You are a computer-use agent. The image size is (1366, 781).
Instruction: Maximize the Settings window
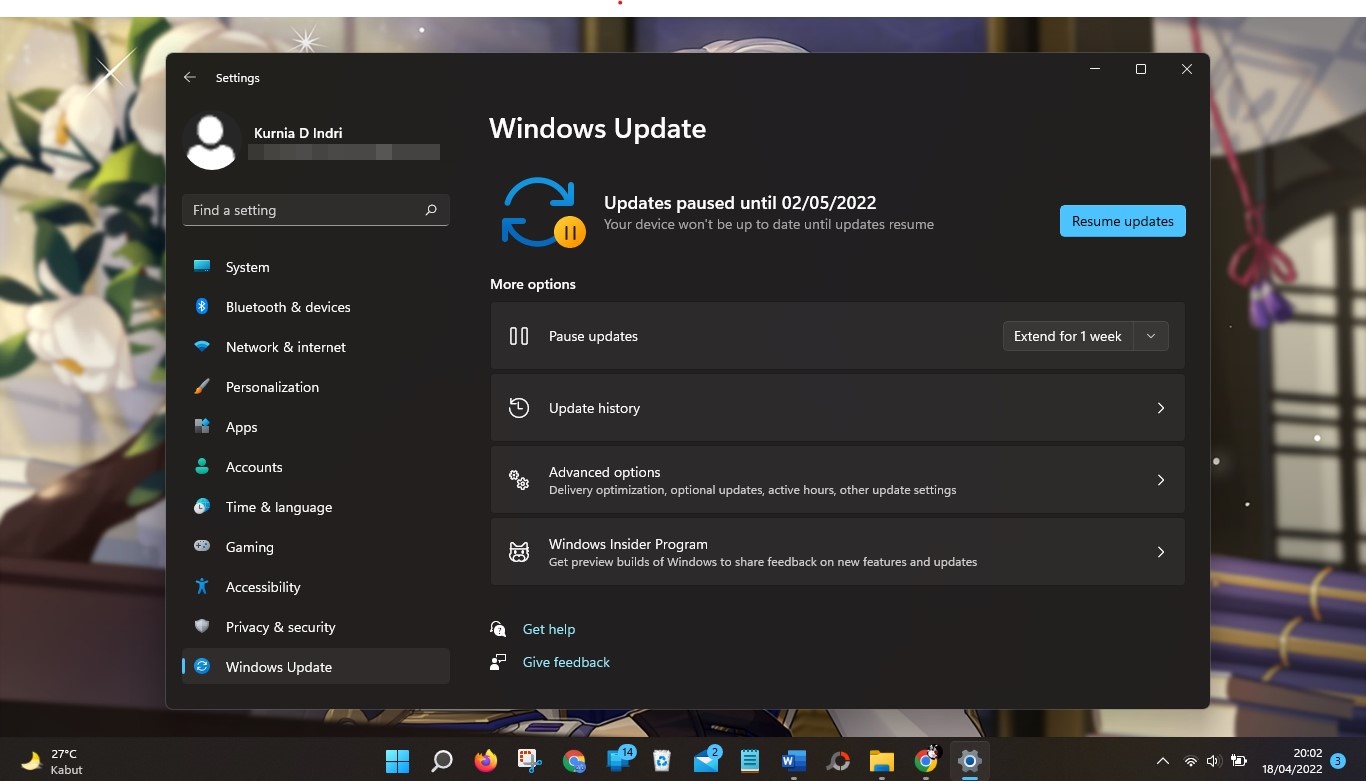coord(1141,69)
